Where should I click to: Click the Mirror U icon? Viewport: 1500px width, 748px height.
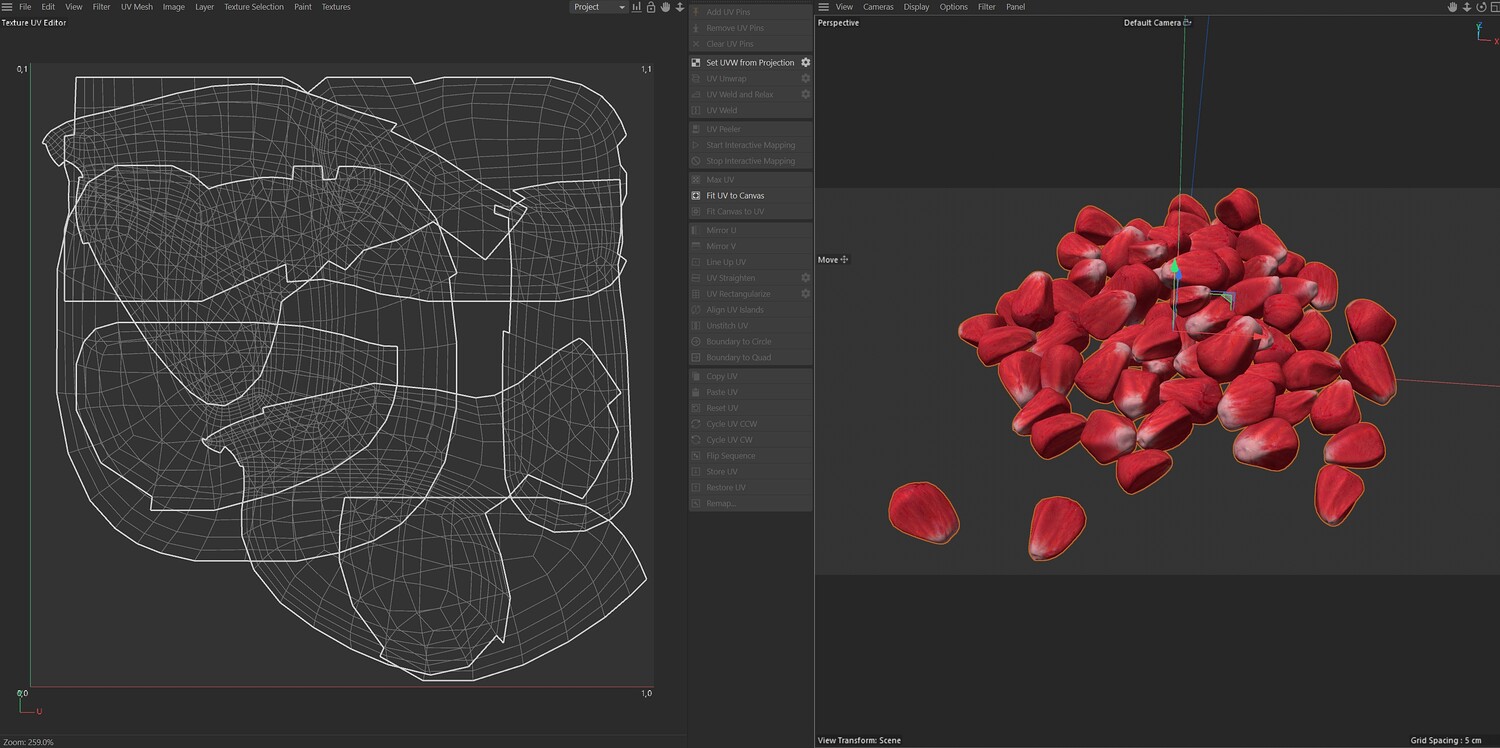pyautogui.click(x=696, y=230)
